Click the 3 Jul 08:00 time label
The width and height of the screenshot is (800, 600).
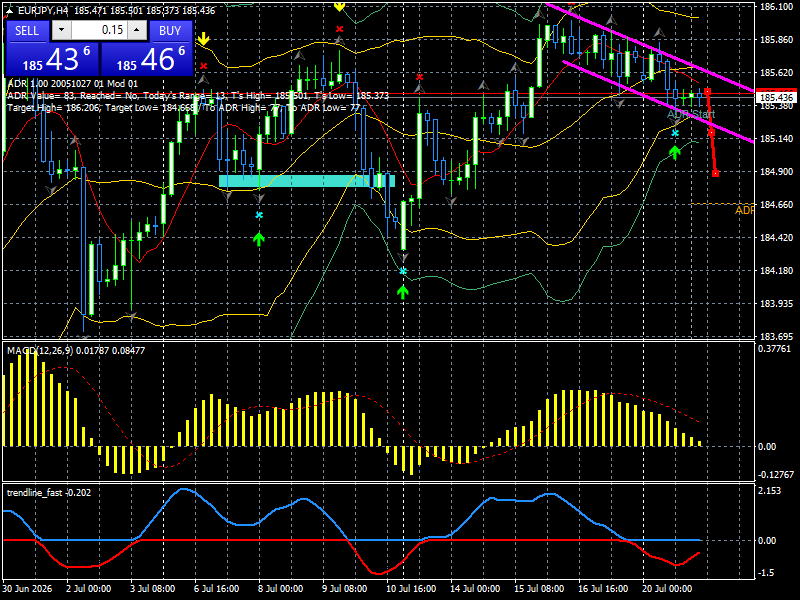pos(153,588)
